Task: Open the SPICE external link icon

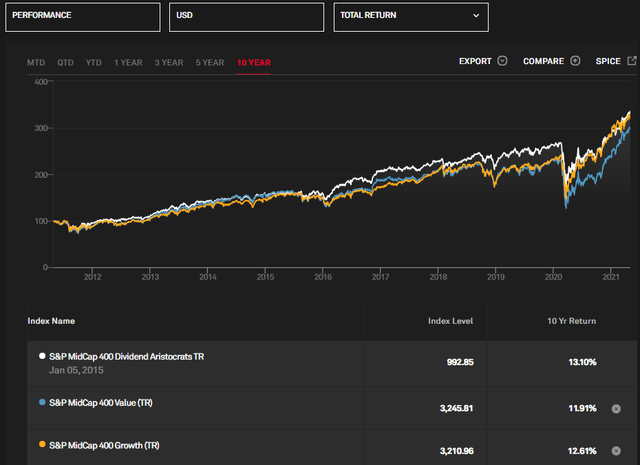Action: coord(632,61)
